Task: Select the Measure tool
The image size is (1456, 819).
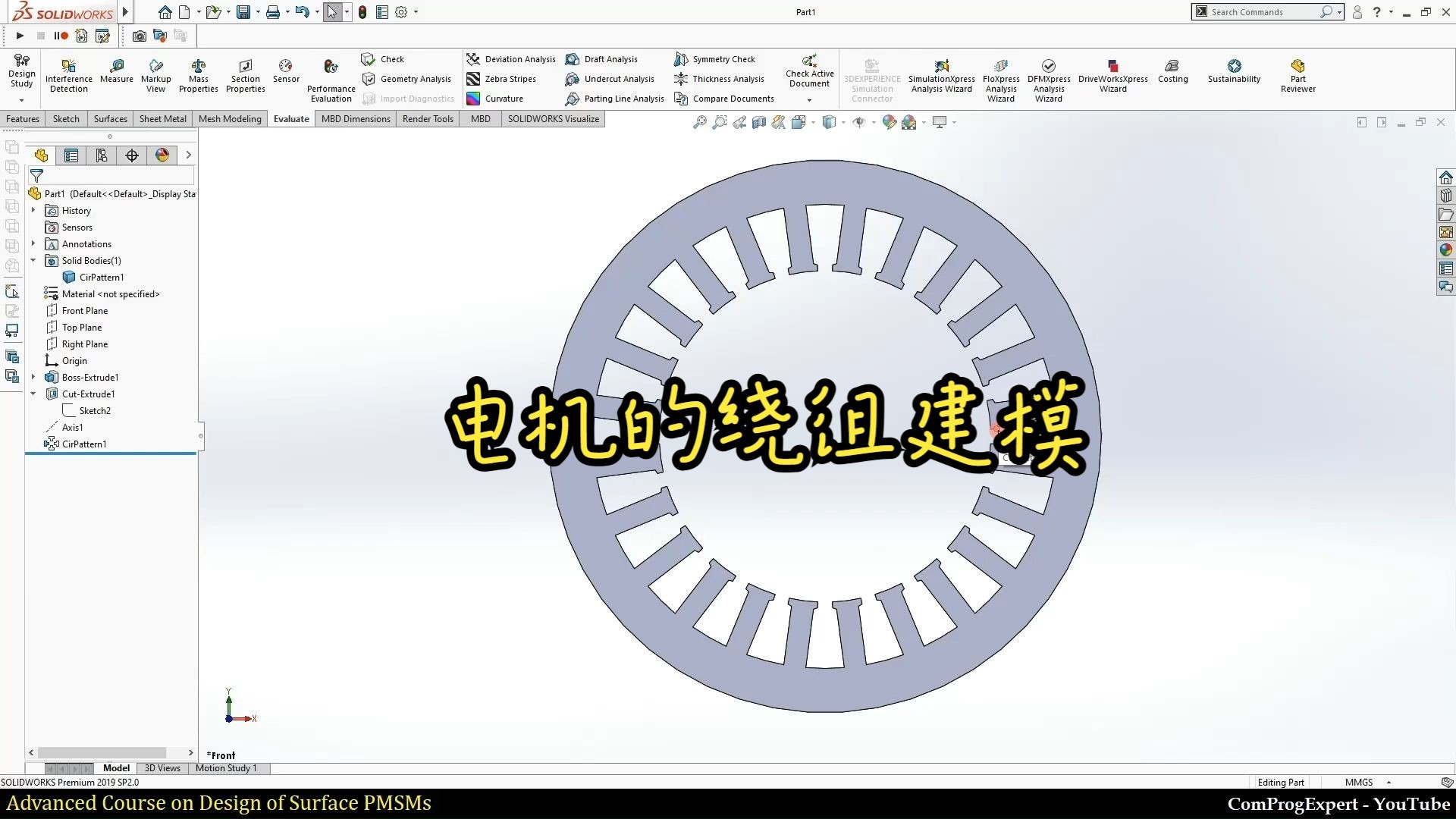Action: 116,74
